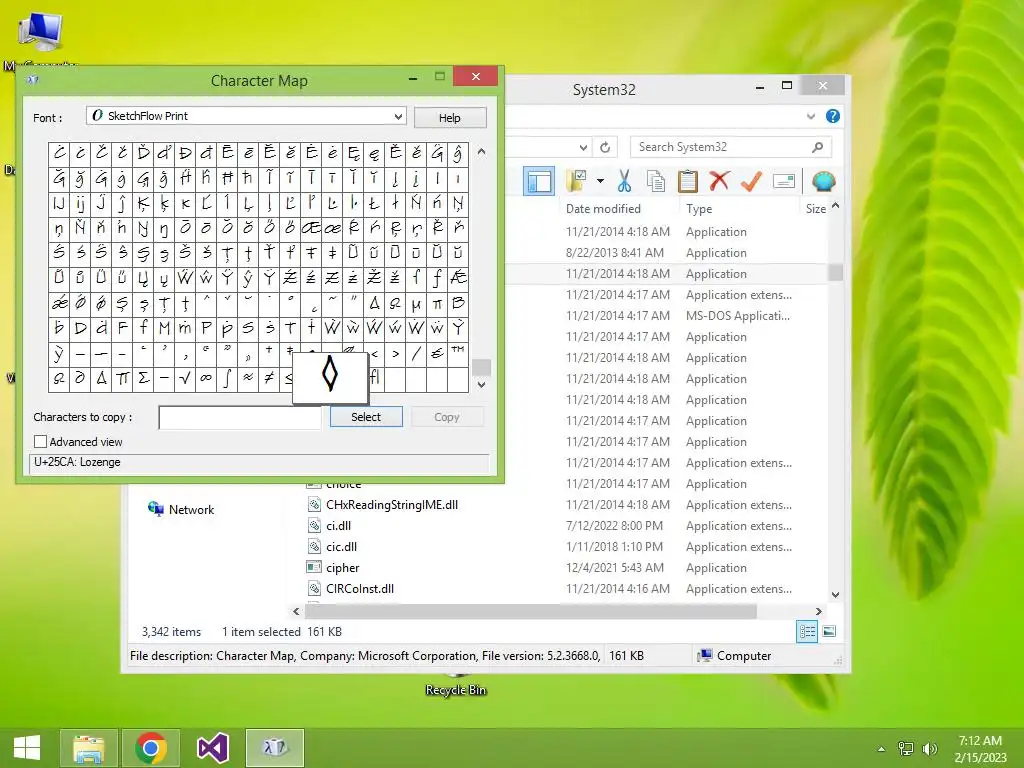Select the fl ligature character cell
Screen dimensions: 1024x768
(x=375, y=379)
